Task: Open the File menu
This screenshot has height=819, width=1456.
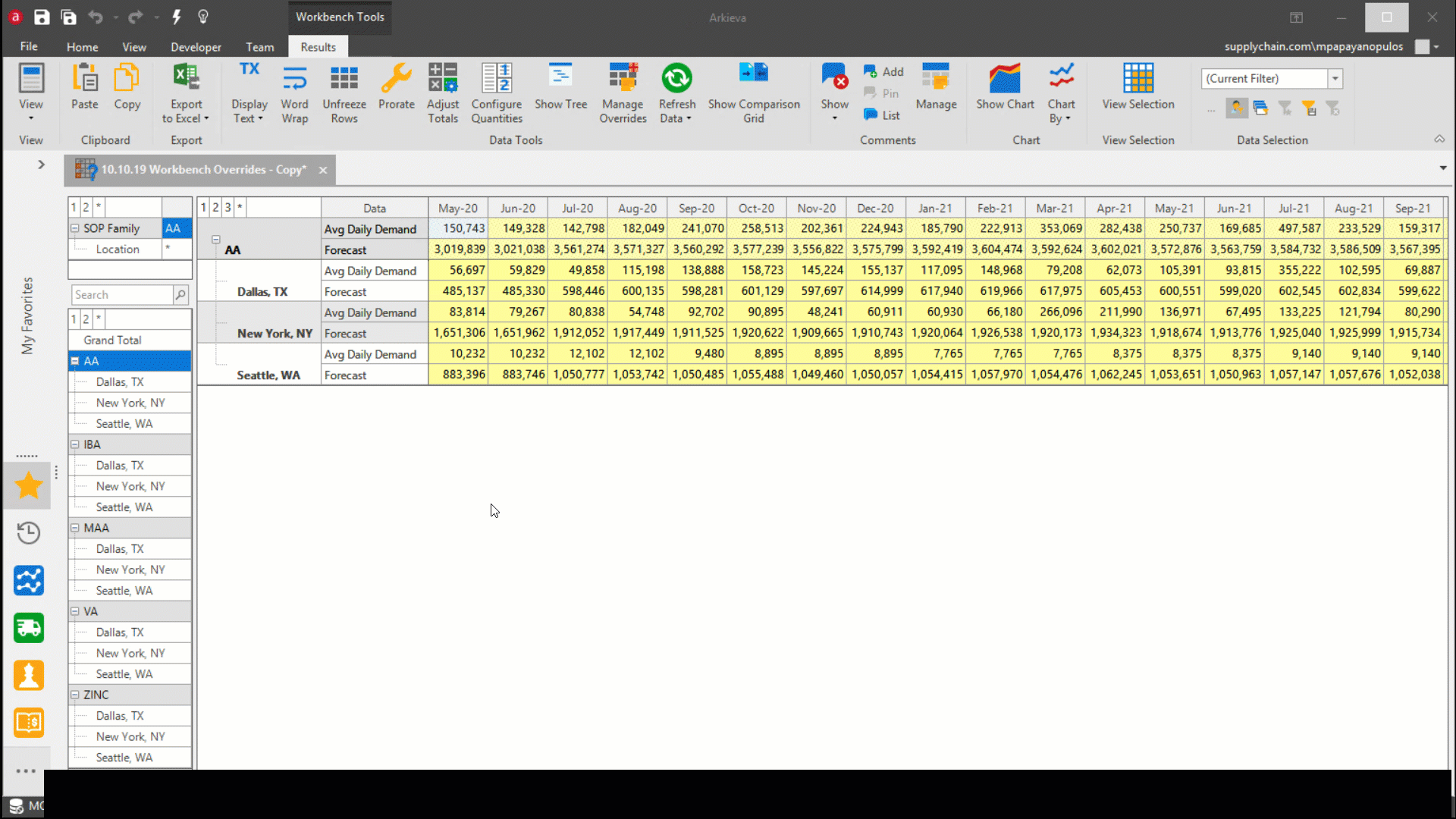Action: 29,46
